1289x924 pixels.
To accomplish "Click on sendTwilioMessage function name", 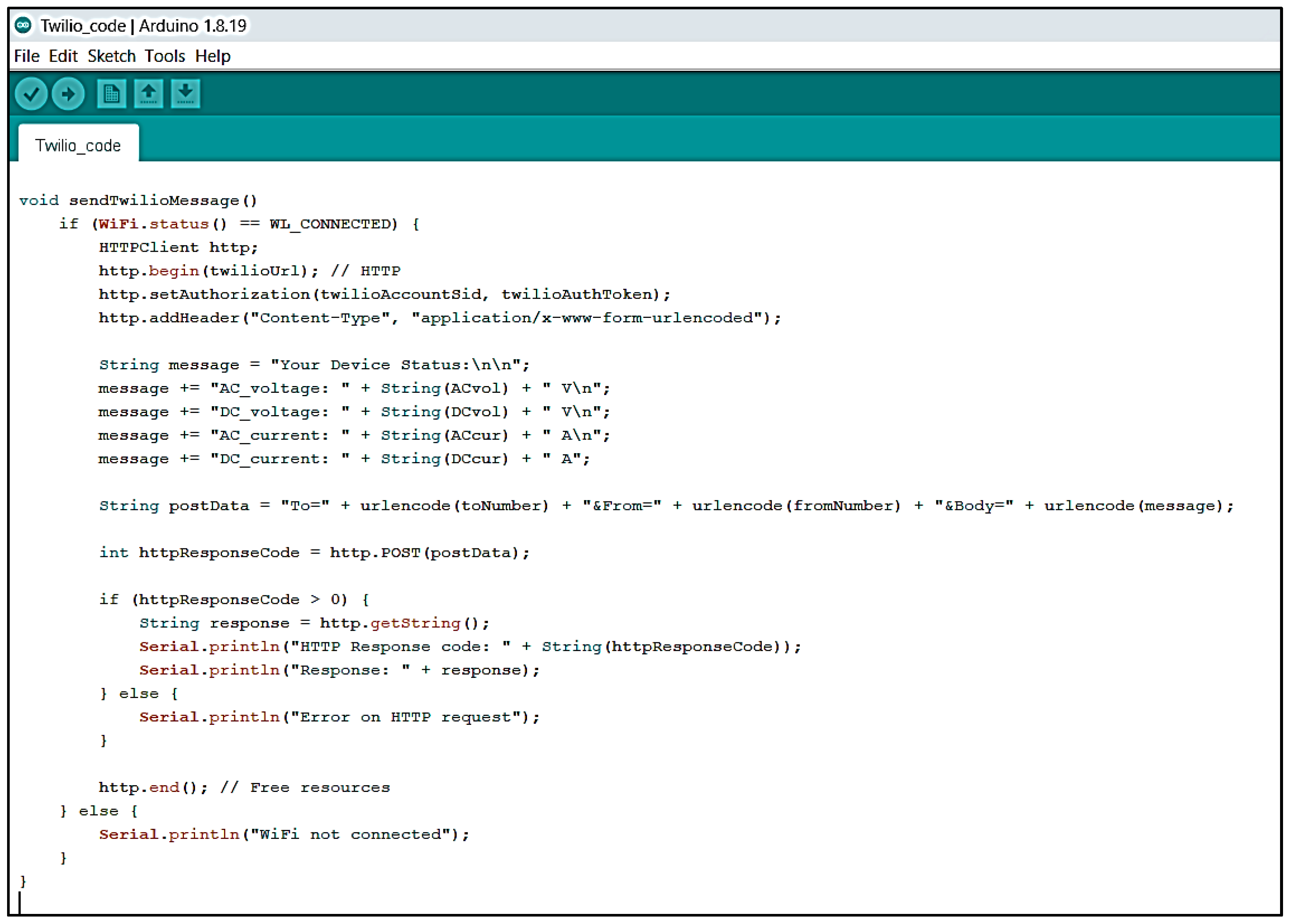I will pyautogui.click(x=153, y=201).
